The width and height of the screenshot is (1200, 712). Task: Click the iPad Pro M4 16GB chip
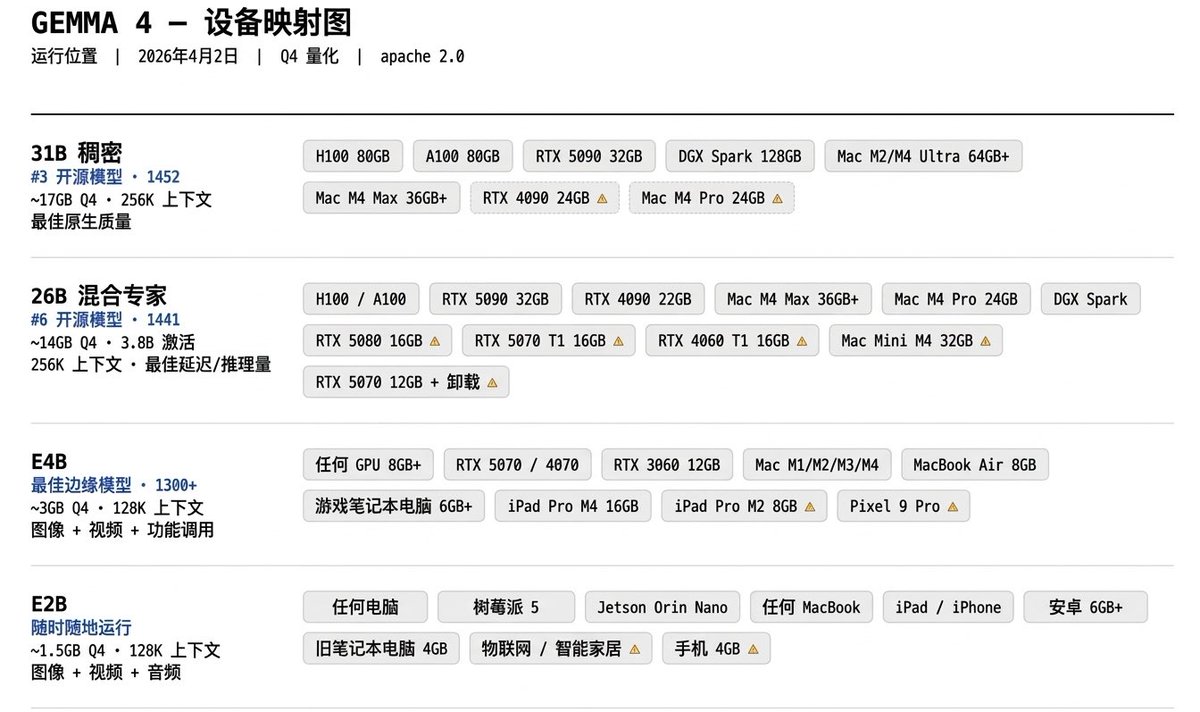[573, 506]
